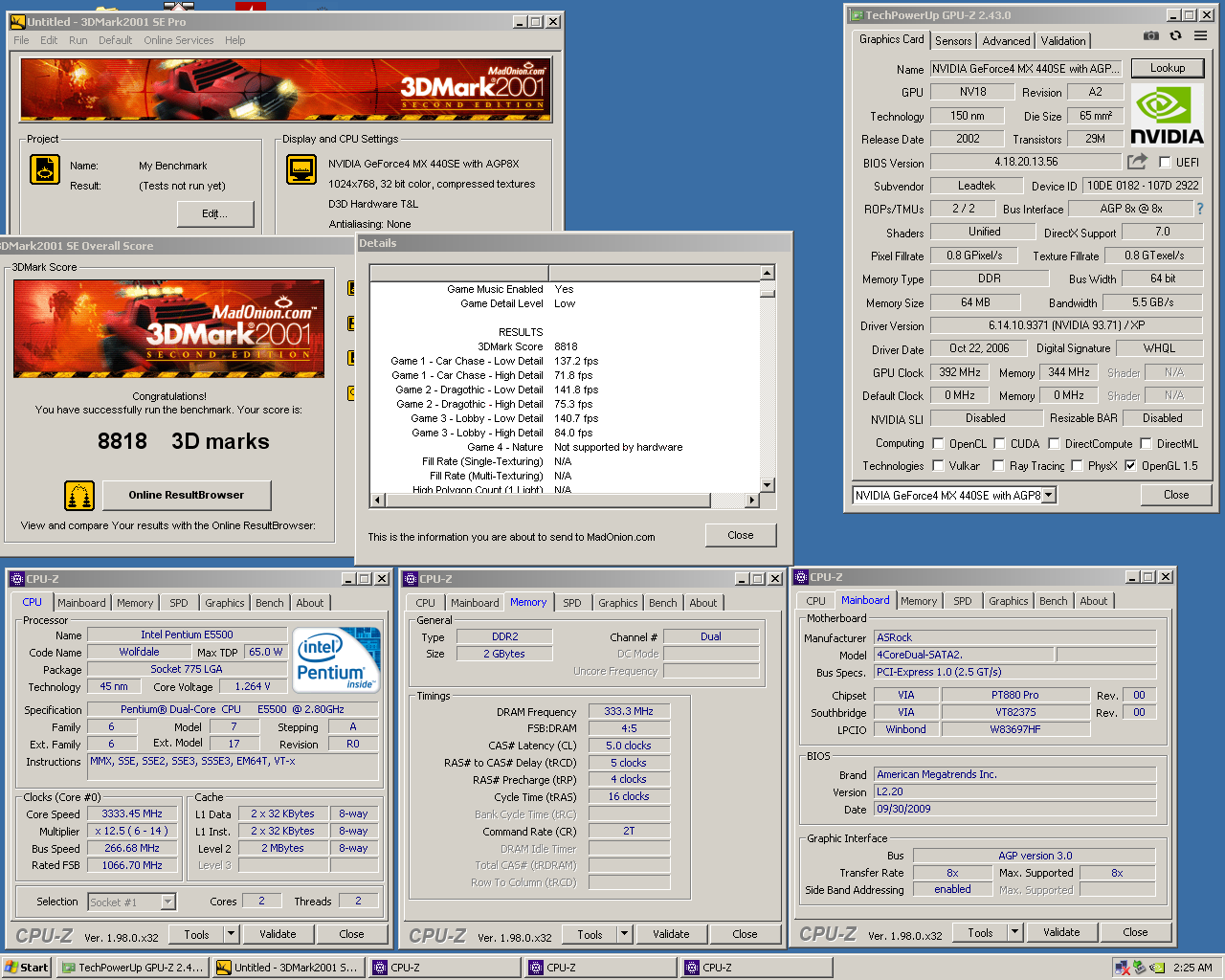Toggle the DirectCompute checkbox

click(1054, 443)
